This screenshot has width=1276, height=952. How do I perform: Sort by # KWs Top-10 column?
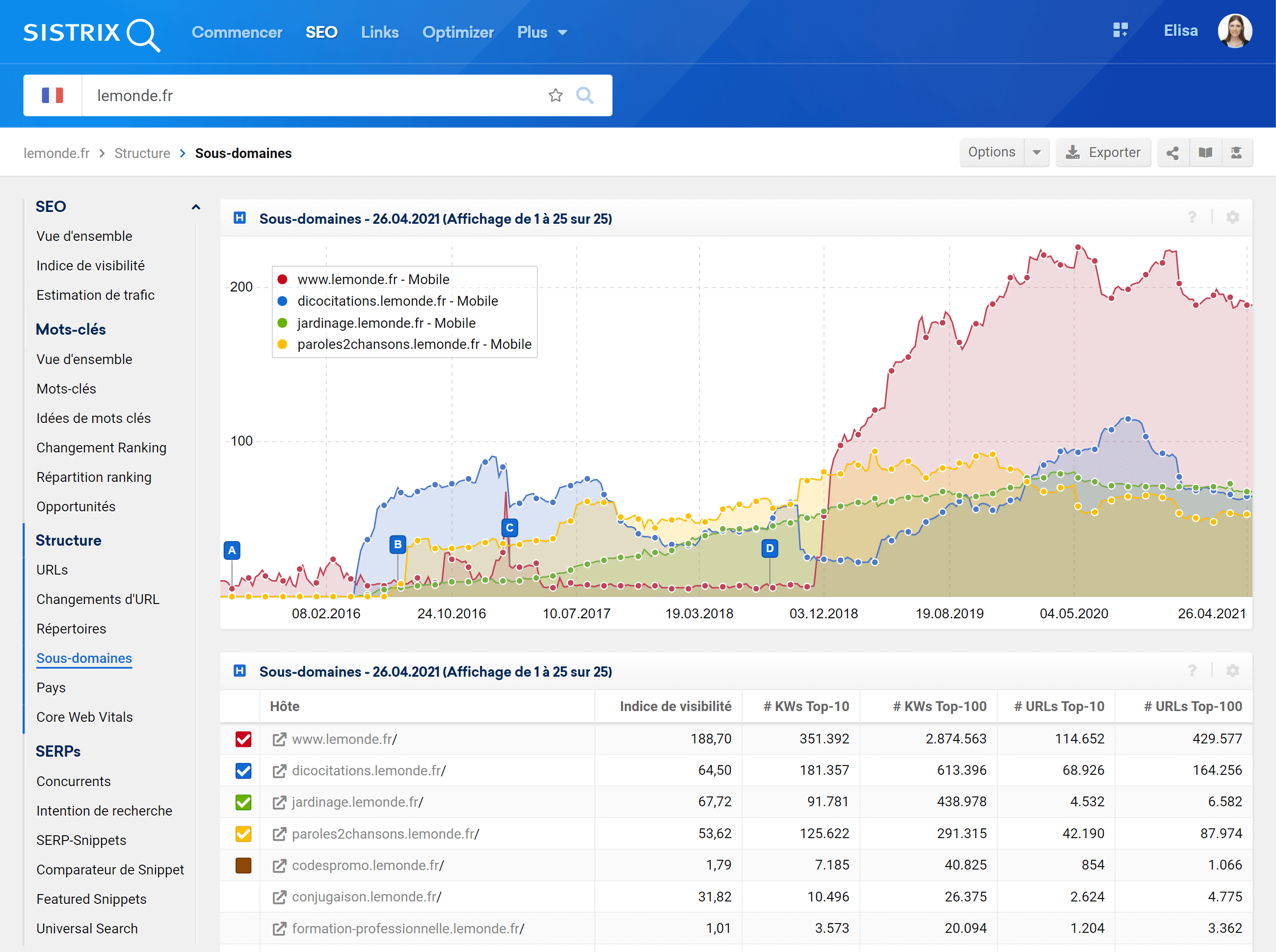coord(806,707)
